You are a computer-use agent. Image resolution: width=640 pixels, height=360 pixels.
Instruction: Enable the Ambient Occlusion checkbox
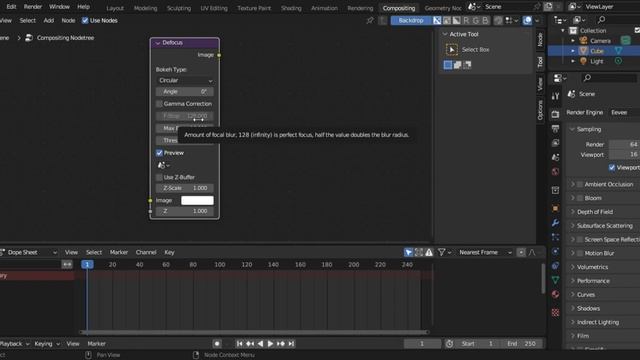(580, 184)
